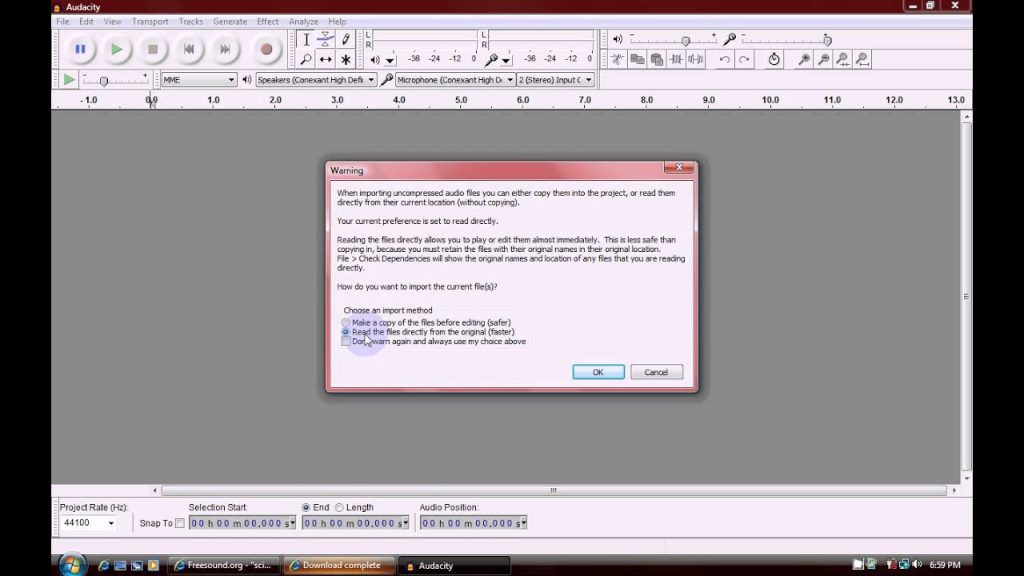Click the red Record button
Screen dimensions: 1024x576
tap(266, 48)
